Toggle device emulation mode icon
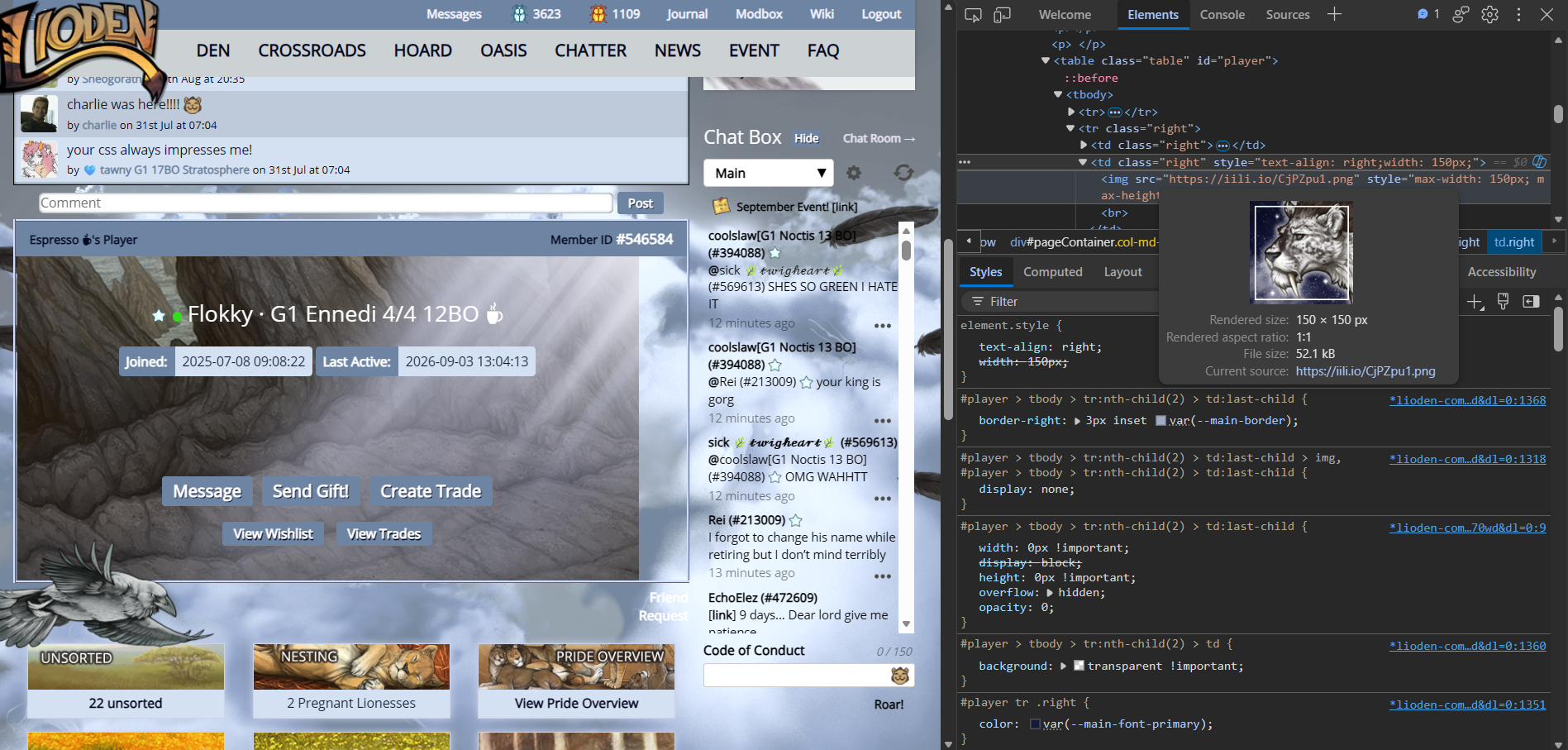The height and width of the screenshot is (750, 1568). (1002, 15)
